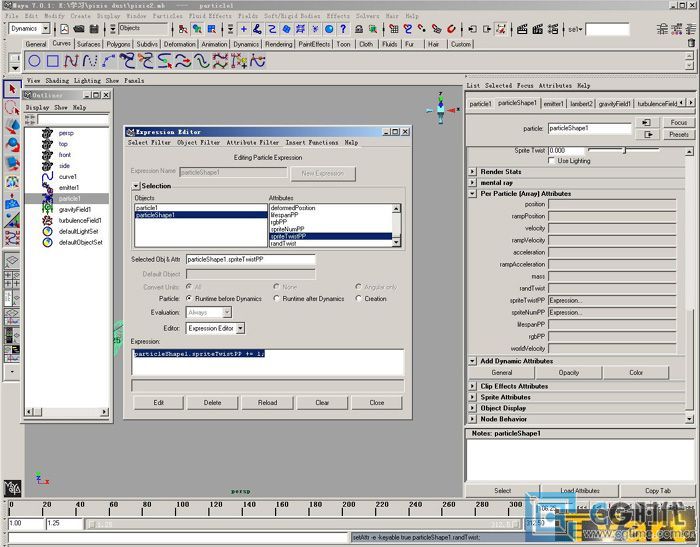Select the Creation radio button
Screen dimensions: 700x547
coord(358,298)
